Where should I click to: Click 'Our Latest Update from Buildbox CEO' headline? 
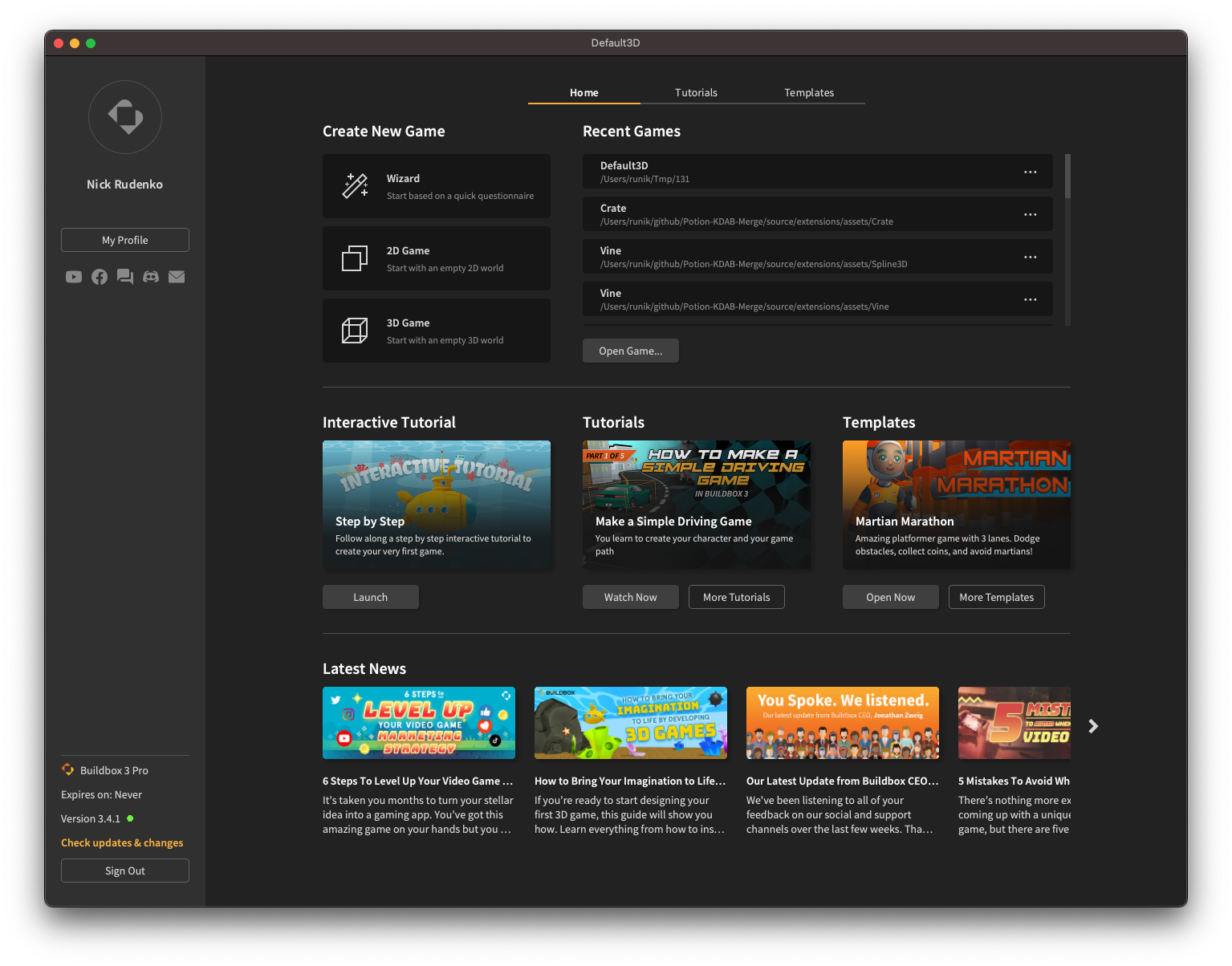click(x=842, y=781)
